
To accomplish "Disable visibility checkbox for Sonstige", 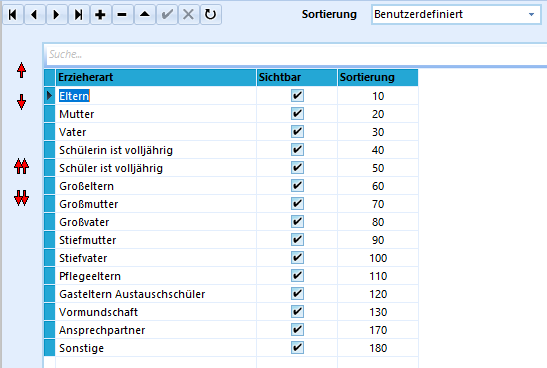I will click(297, 348).
